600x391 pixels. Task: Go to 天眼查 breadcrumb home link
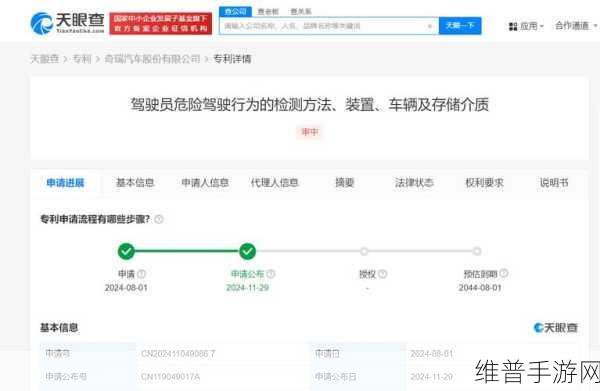45,59
